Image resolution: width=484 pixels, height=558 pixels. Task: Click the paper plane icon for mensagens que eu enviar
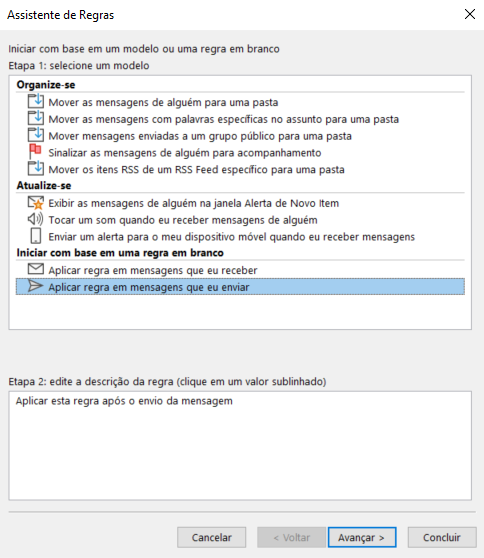[x=35, y=286]
